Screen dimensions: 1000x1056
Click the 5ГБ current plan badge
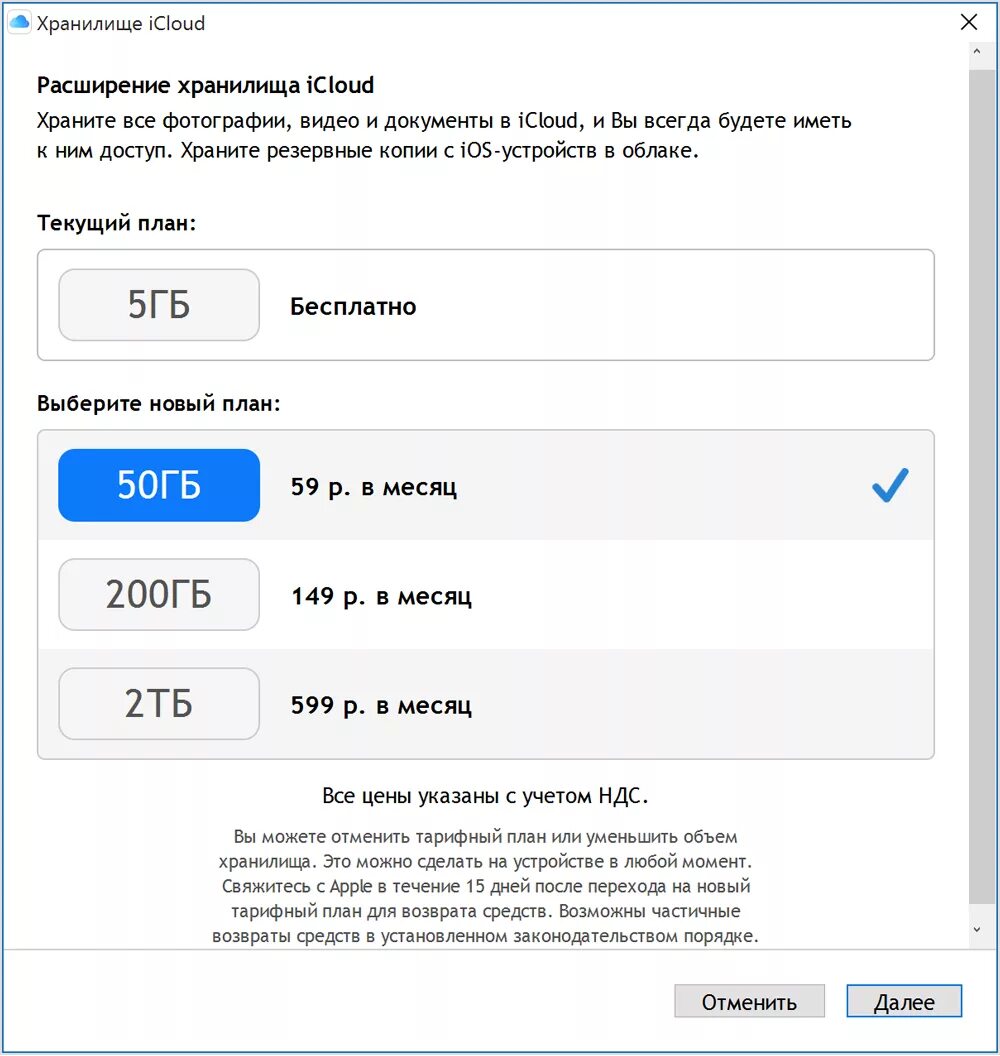click(158, 306)
